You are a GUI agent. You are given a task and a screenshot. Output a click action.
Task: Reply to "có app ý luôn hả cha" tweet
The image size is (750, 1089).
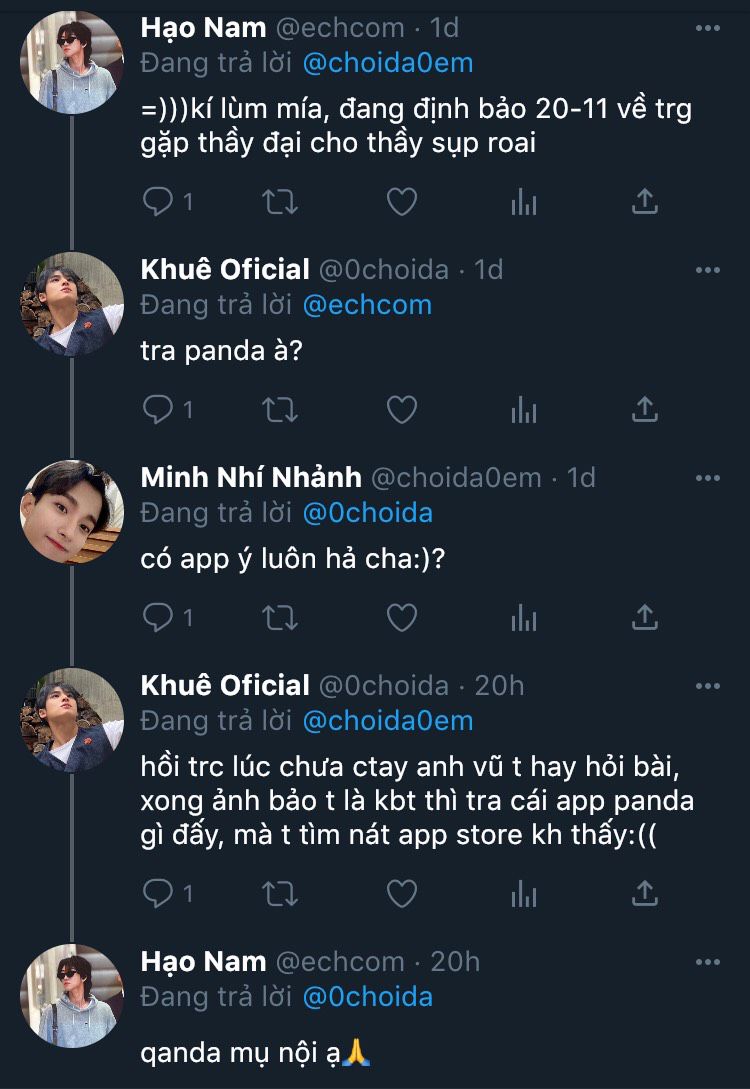click(x=158, y=618)
